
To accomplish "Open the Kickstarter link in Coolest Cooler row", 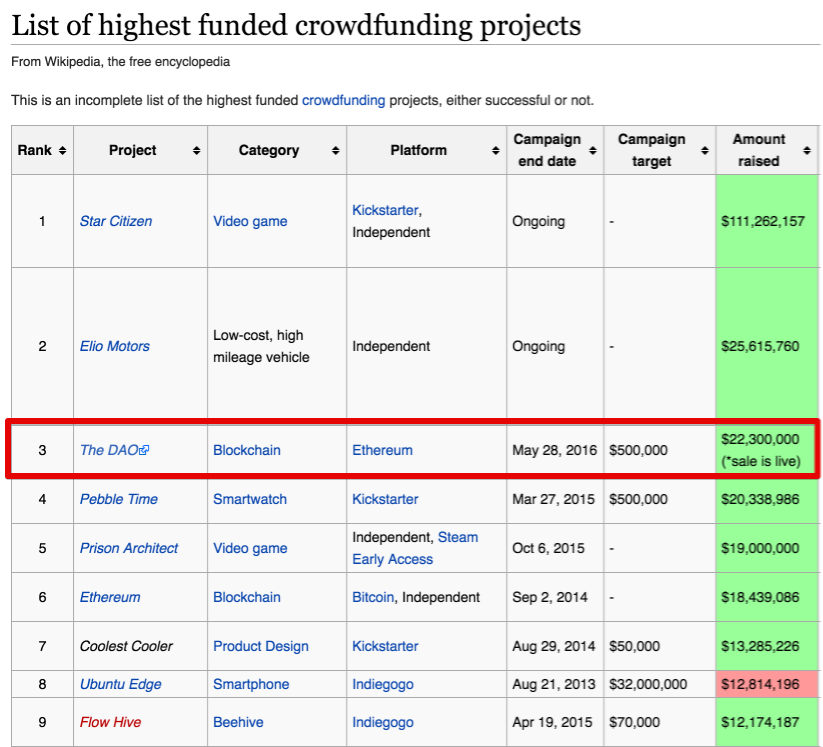I will coord(385,646).
